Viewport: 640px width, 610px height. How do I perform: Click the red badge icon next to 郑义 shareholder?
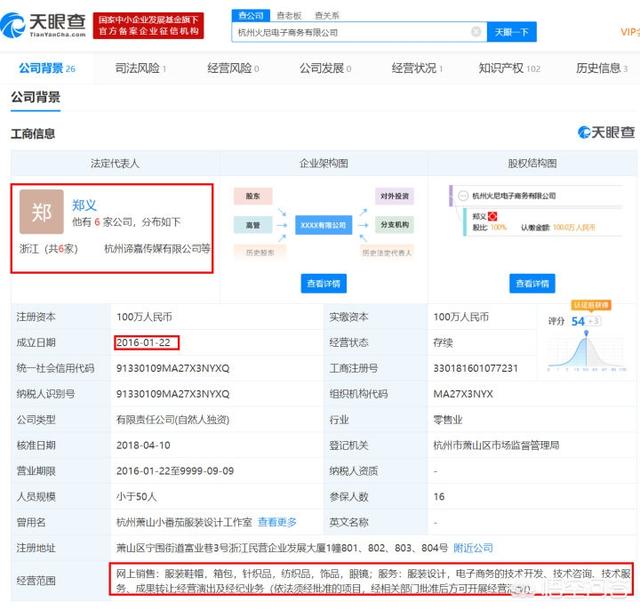pos(493,216)
